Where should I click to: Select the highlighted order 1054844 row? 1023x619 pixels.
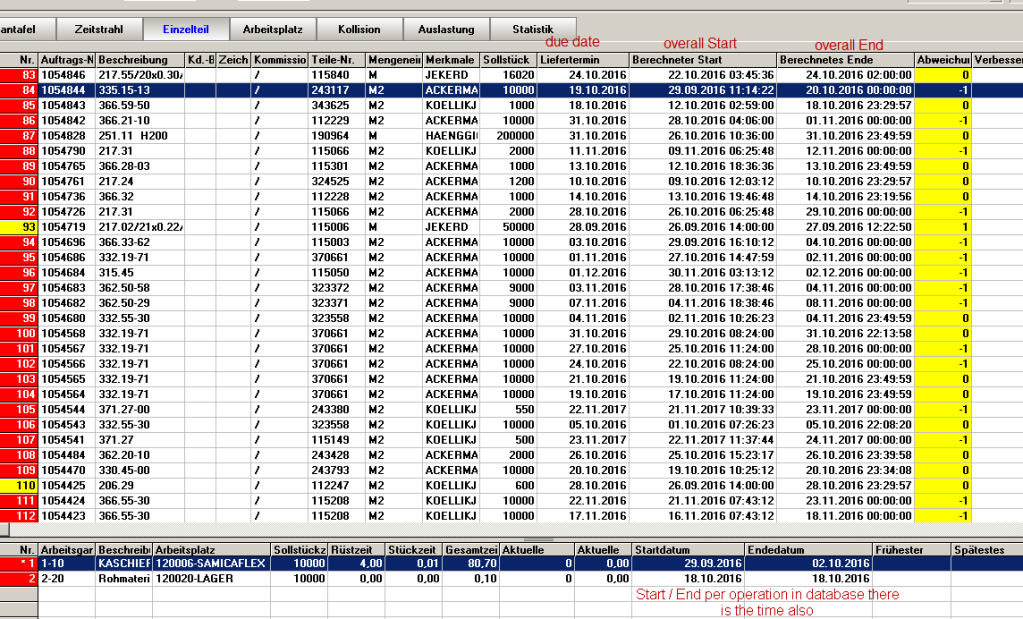[x=68, y=90]
